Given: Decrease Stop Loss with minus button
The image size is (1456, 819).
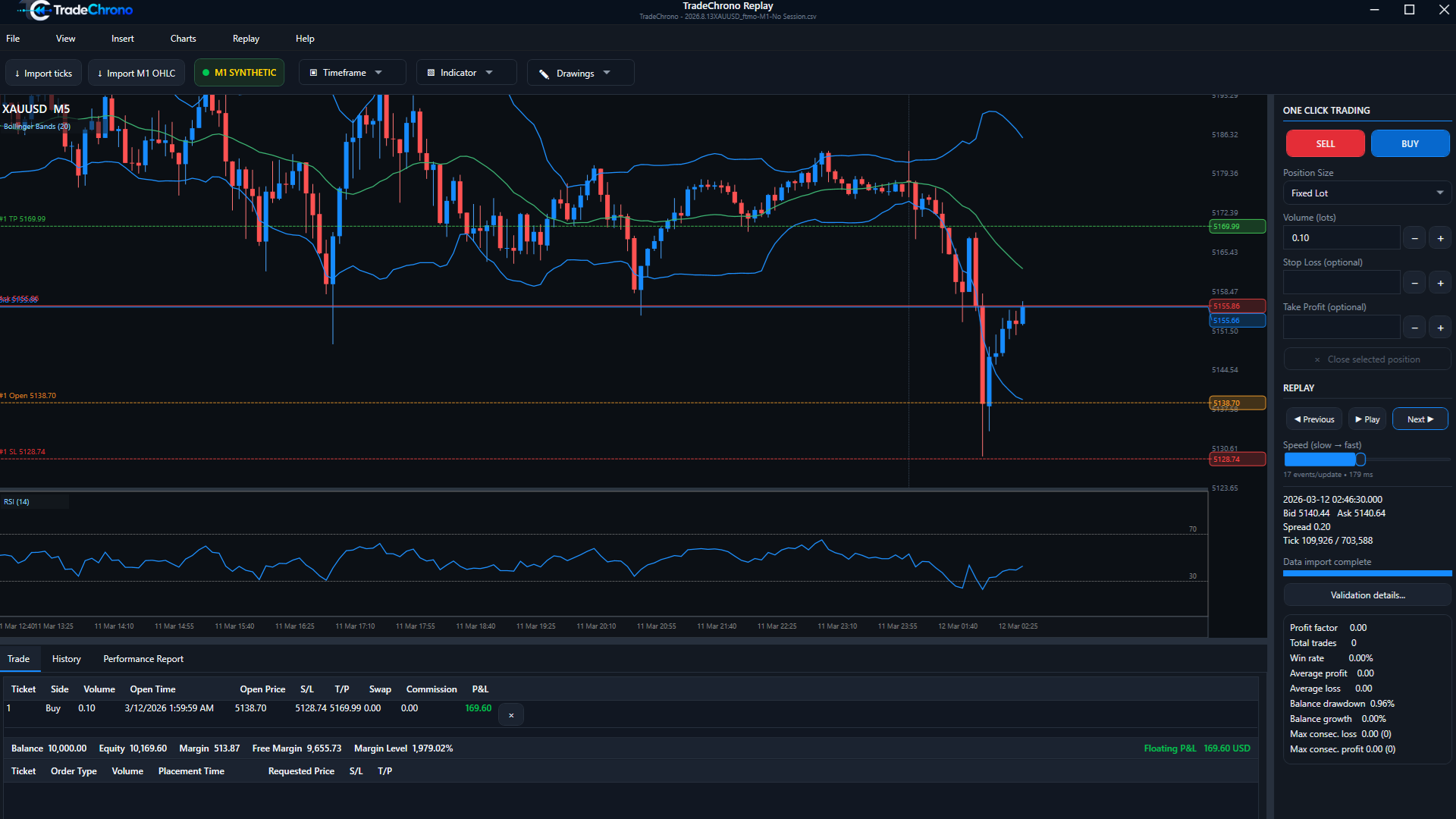Looking at the screenshot, I should [1414, 283].
